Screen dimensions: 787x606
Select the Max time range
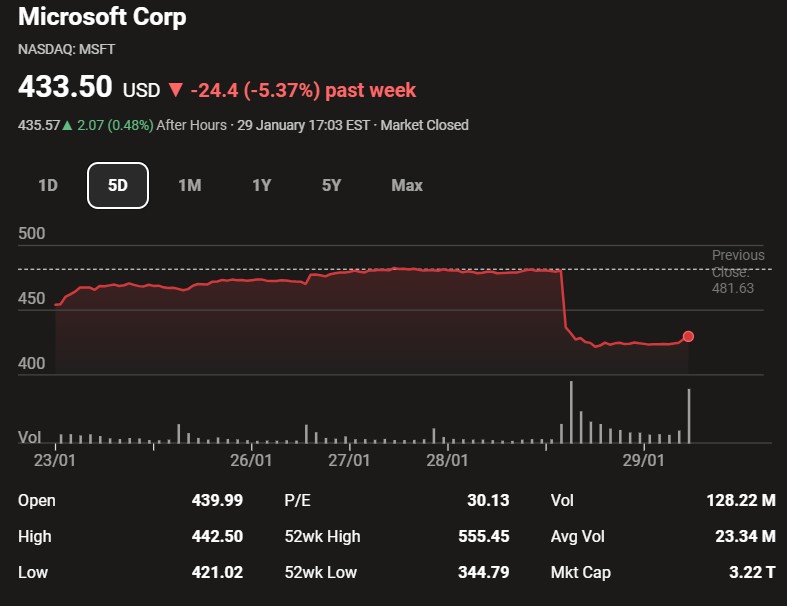point(407,185)
